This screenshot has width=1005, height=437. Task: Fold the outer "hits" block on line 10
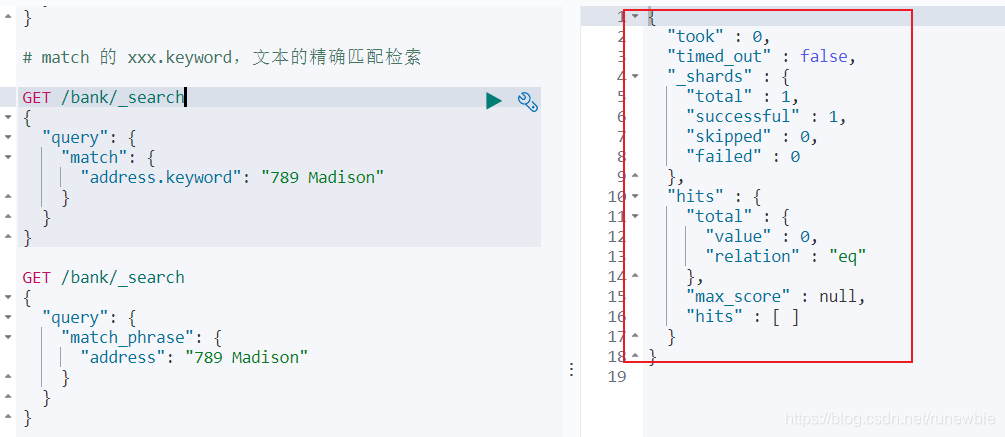coord(635,196)
